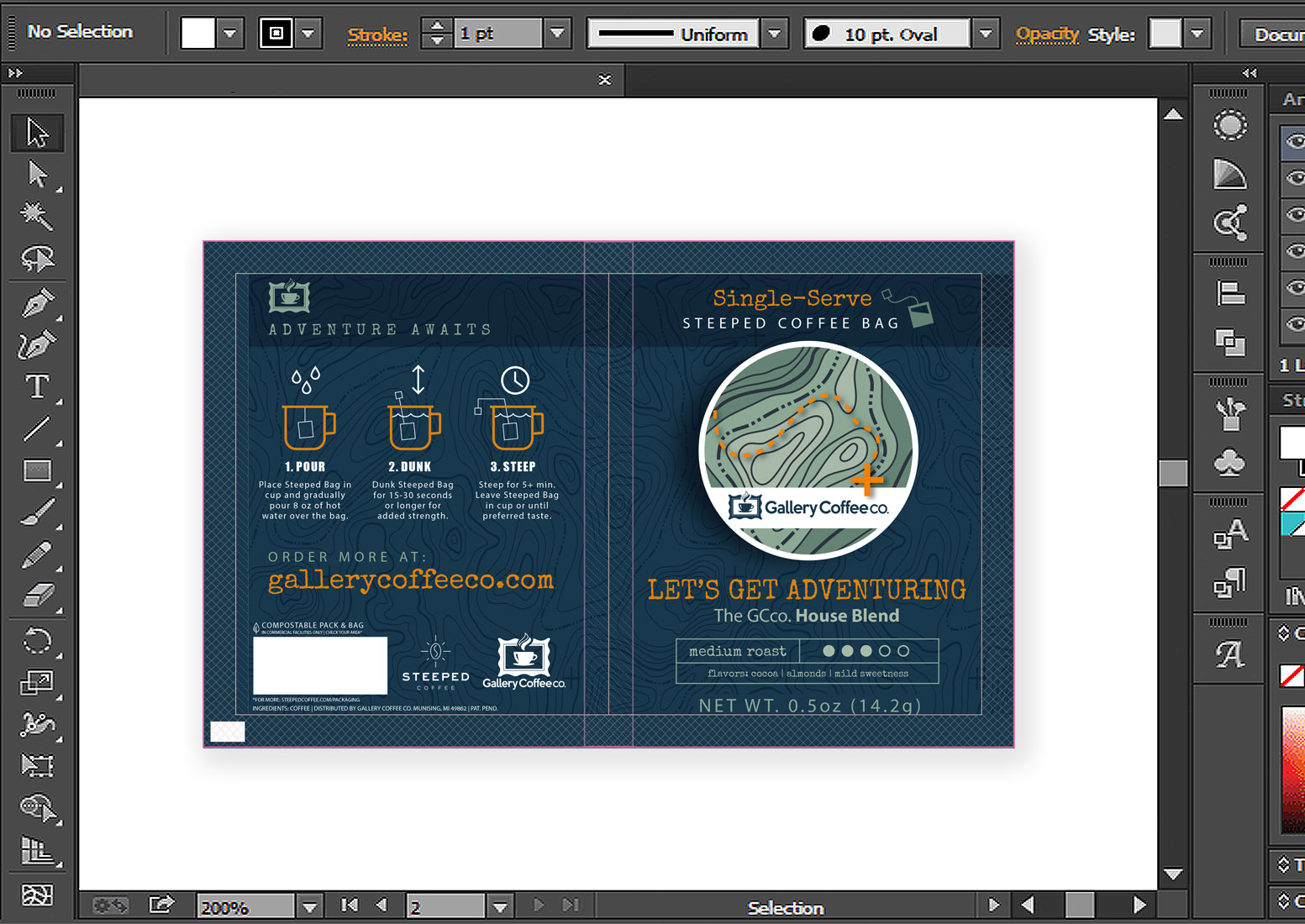Open the OpenType script A panel icon
Viewport: 1305px width, 924px height.
pos(1230,654)
